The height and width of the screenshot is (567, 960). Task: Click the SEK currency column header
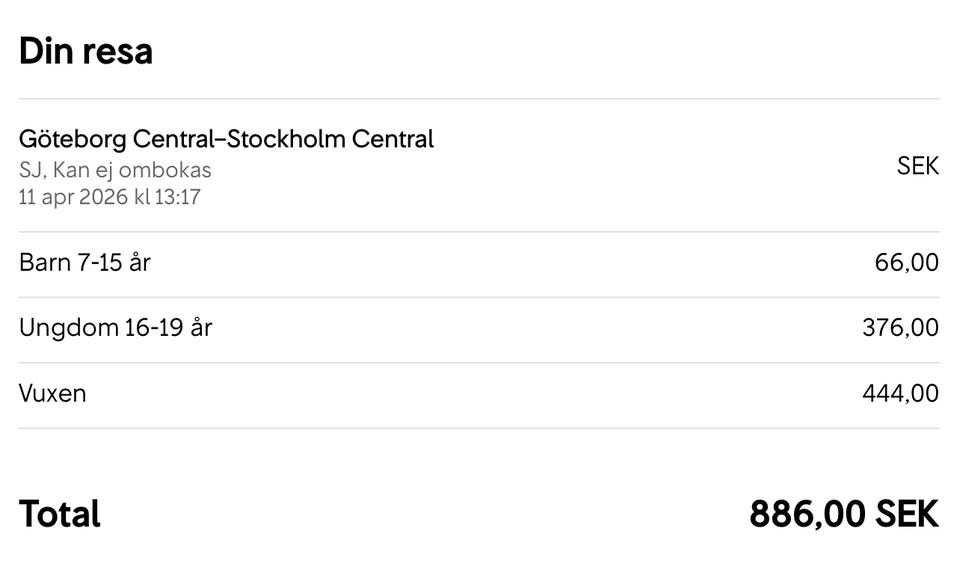coord(917,166)
